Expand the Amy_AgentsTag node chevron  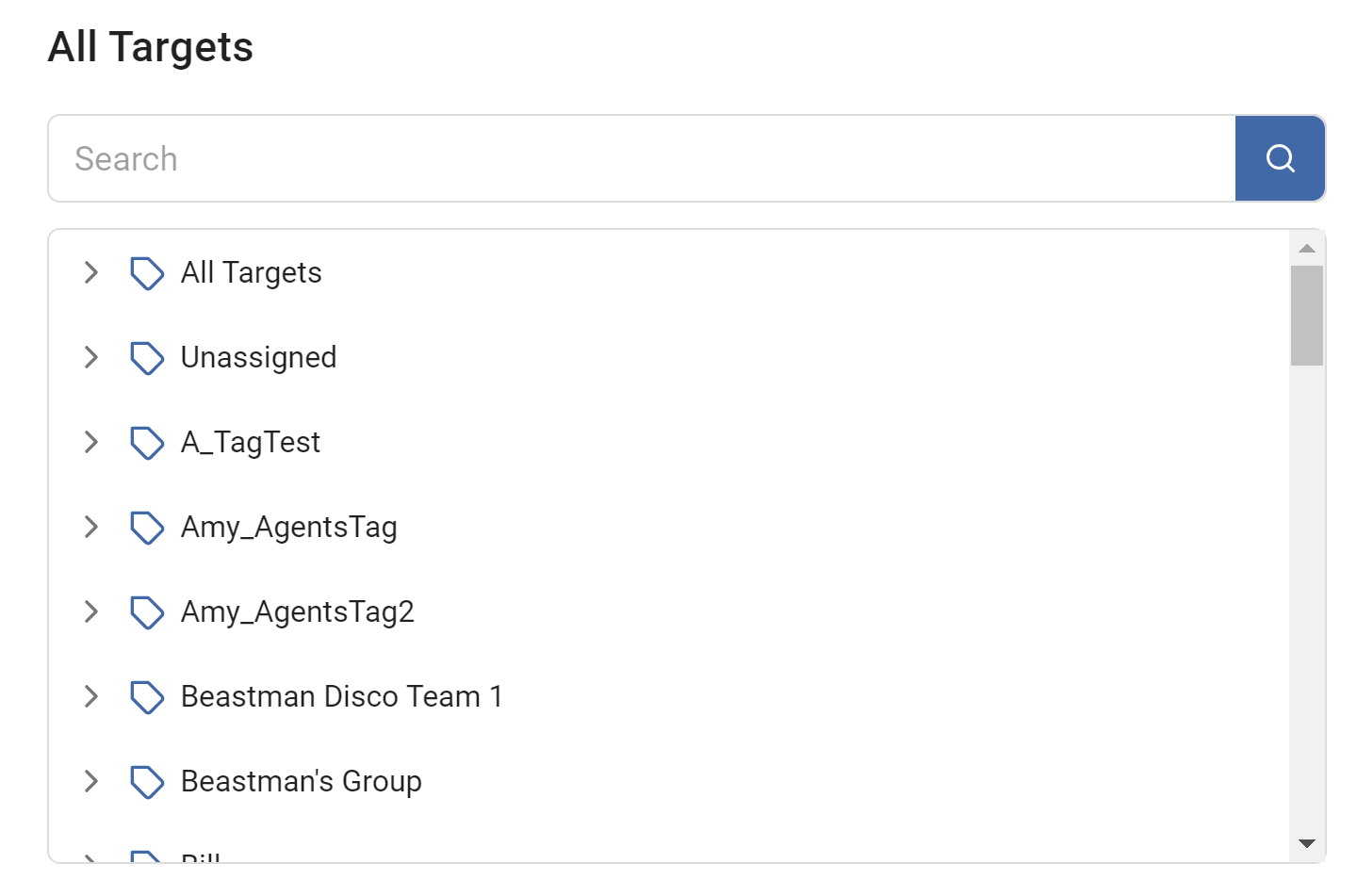click(91, 528)
